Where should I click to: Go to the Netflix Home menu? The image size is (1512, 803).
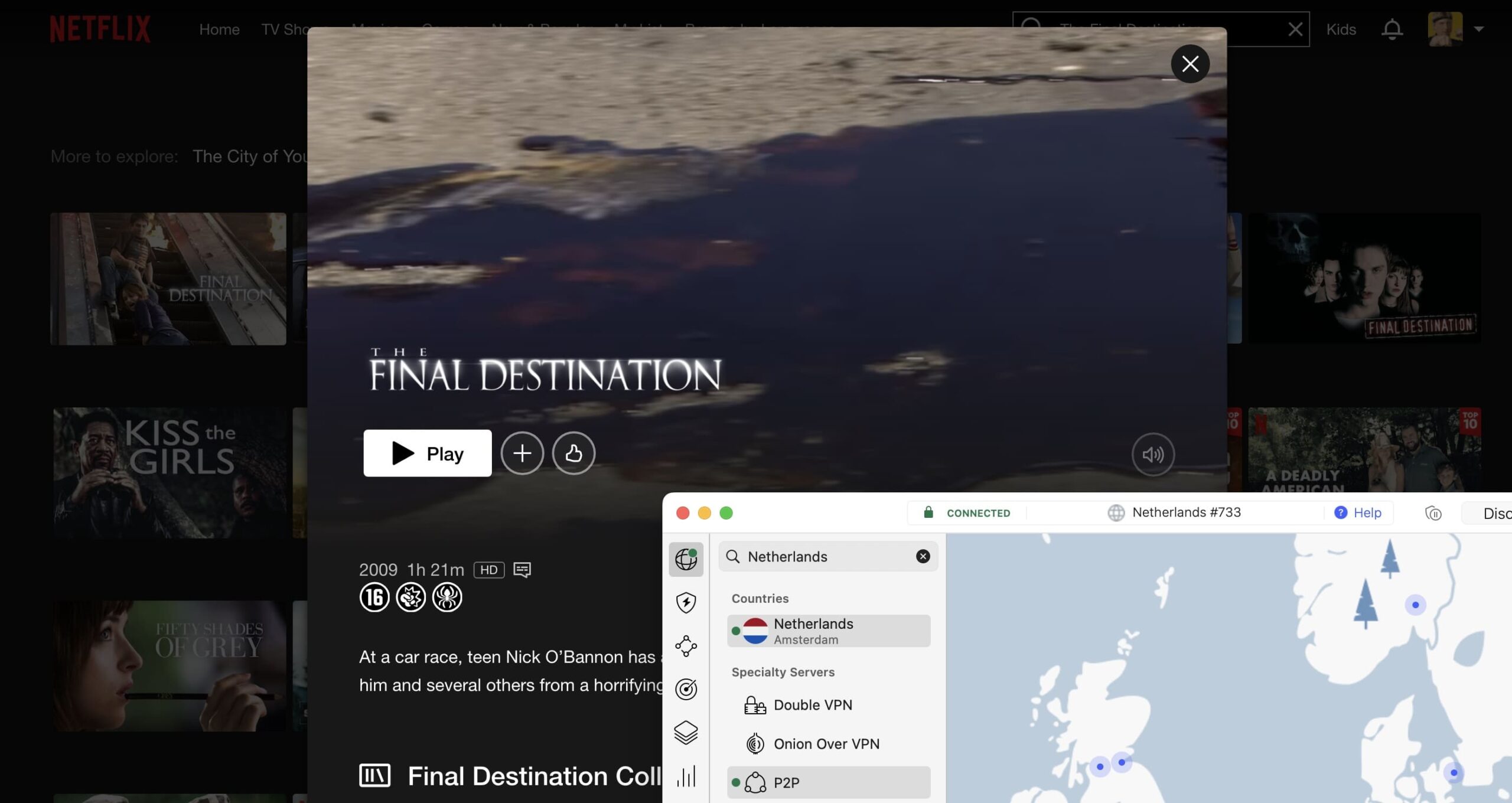pos(219,29)
